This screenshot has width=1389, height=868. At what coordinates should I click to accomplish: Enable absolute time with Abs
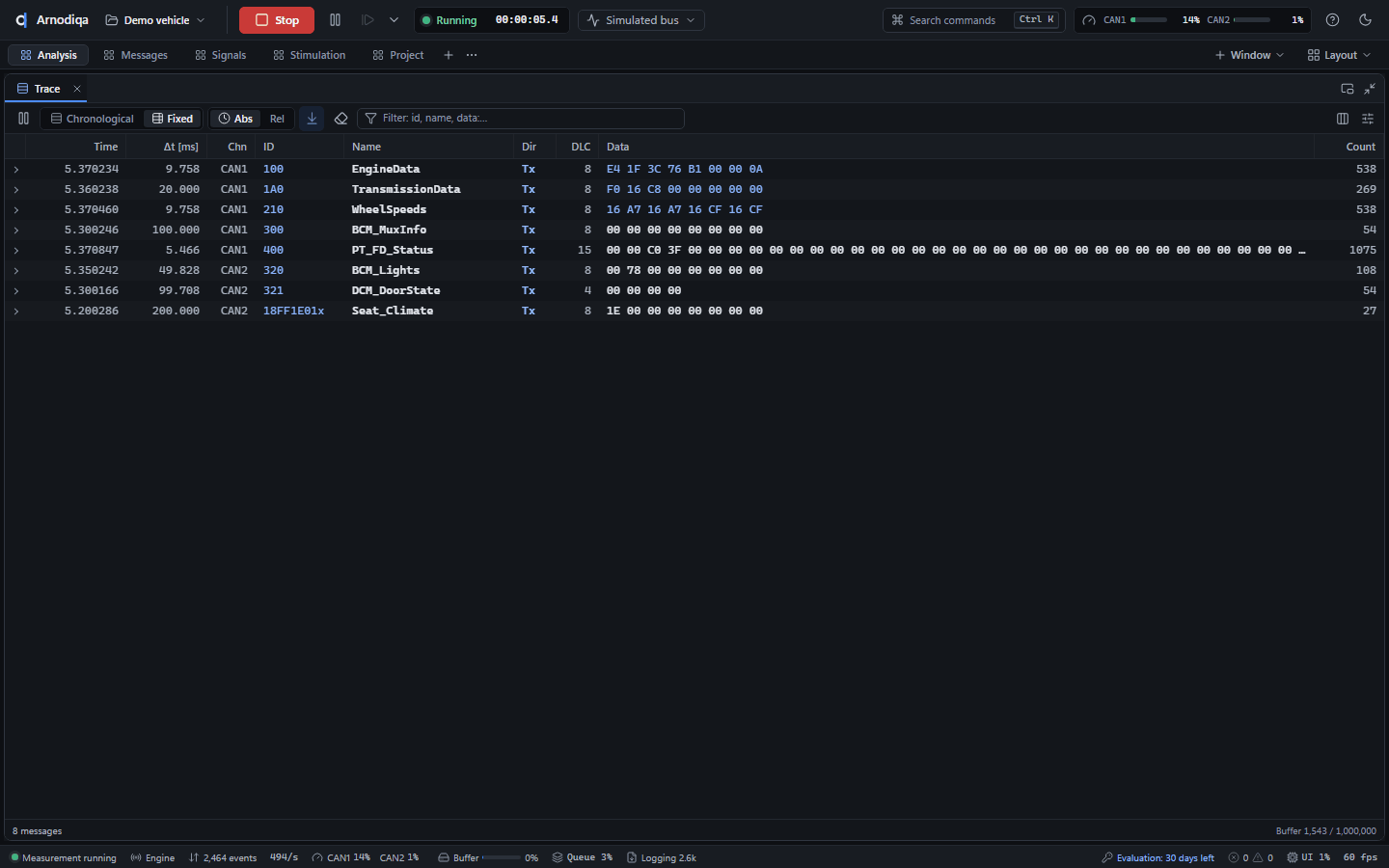click(x=235, y=119)
